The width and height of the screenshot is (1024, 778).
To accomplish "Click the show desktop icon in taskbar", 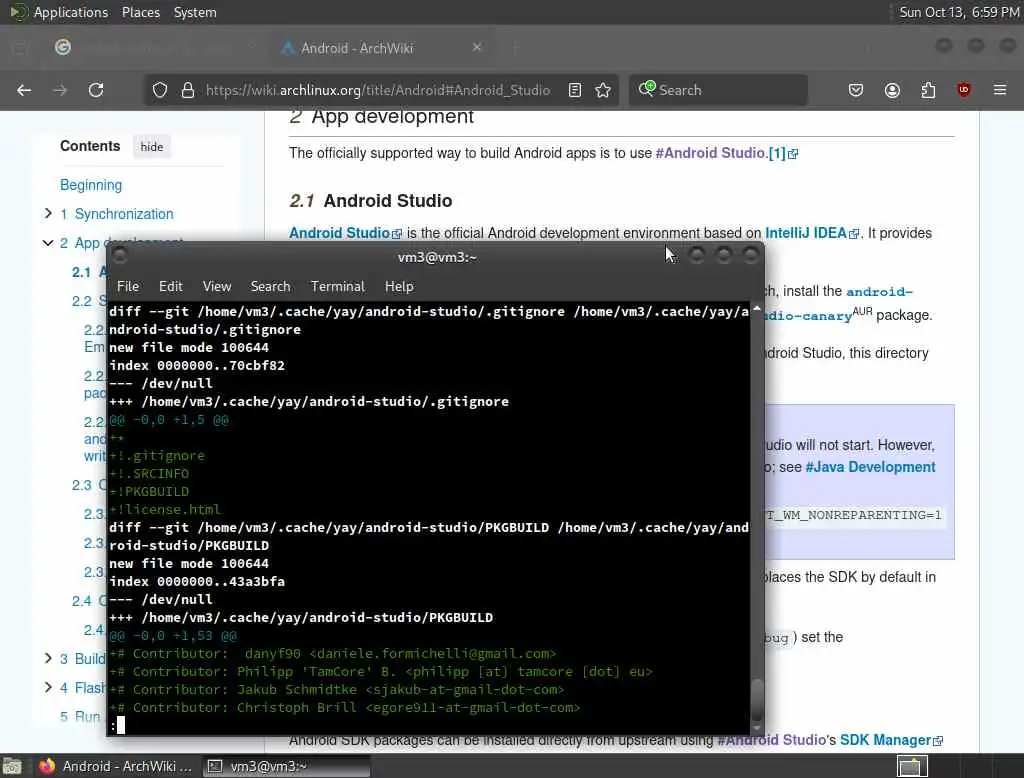I will click(12, 766).
